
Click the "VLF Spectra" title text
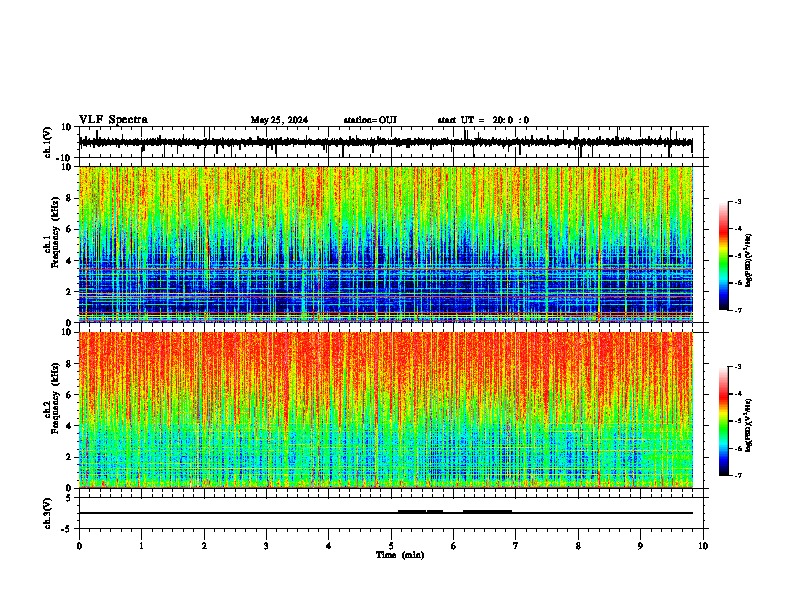[113, 120]
